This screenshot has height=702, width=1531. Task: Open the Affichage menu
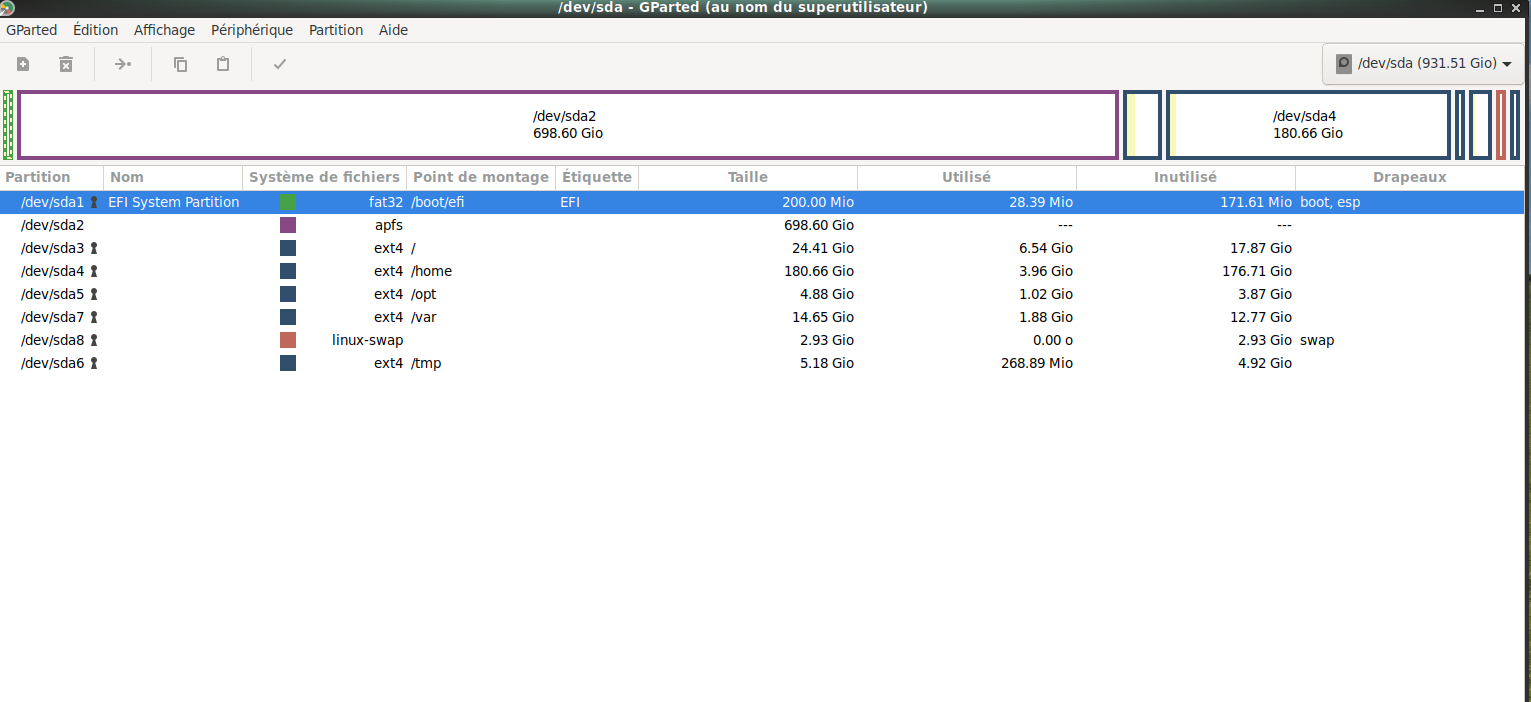(x=165, y=30)
